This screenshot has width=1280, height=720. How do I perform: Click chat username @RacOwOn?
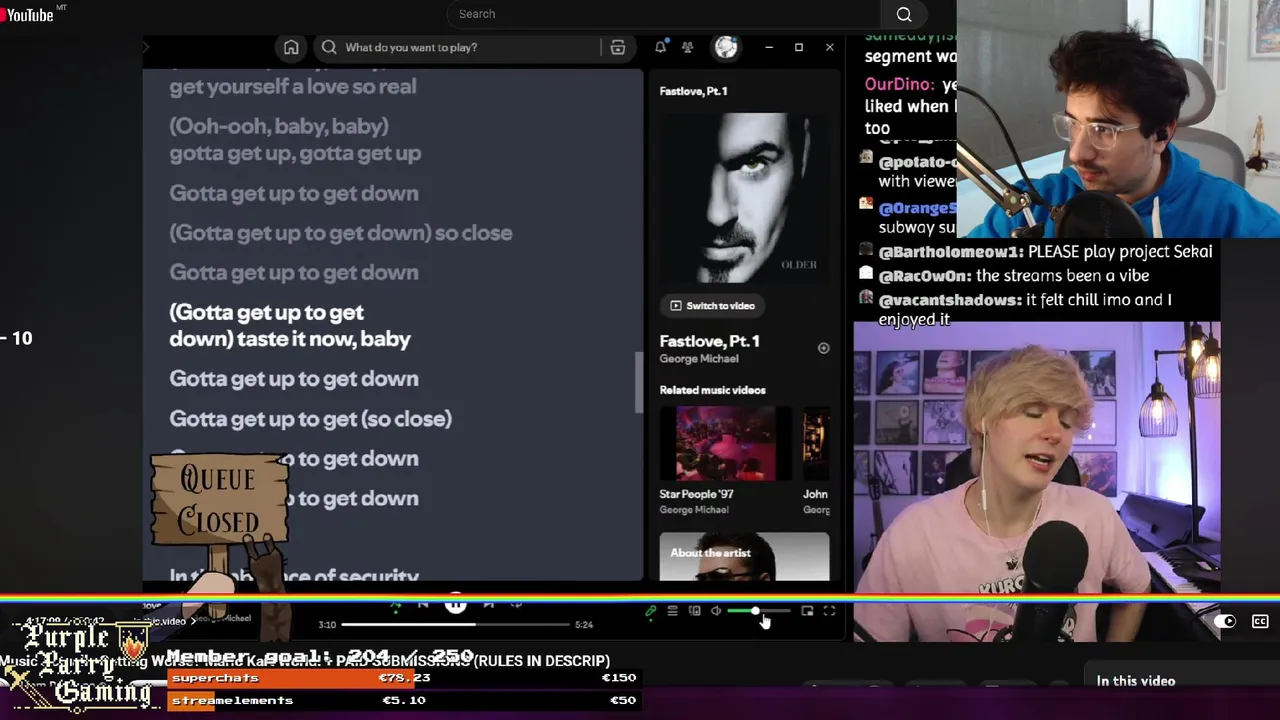925,276
